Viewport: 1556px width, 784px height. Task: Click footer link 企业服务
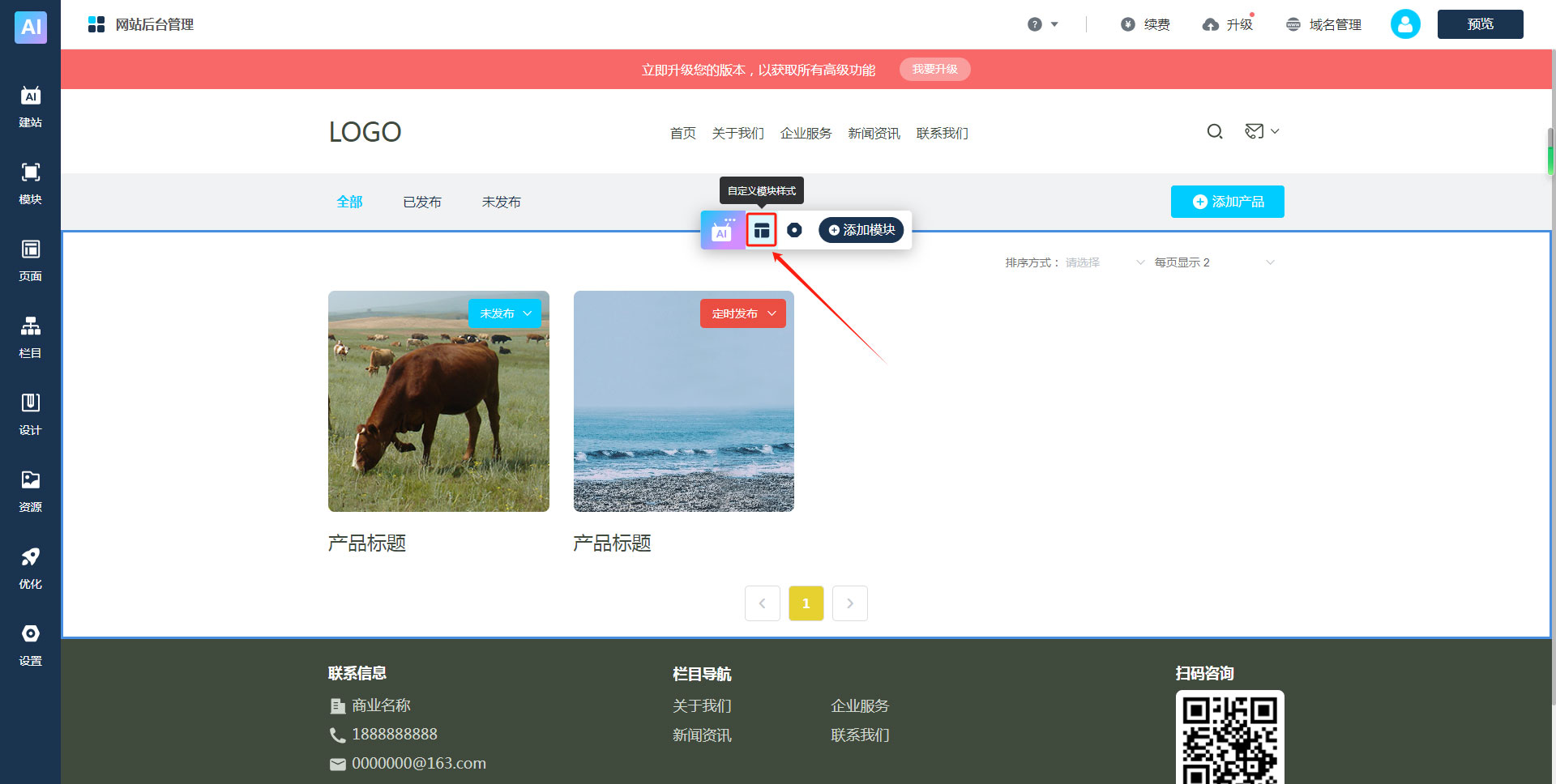tap(860, 706)
